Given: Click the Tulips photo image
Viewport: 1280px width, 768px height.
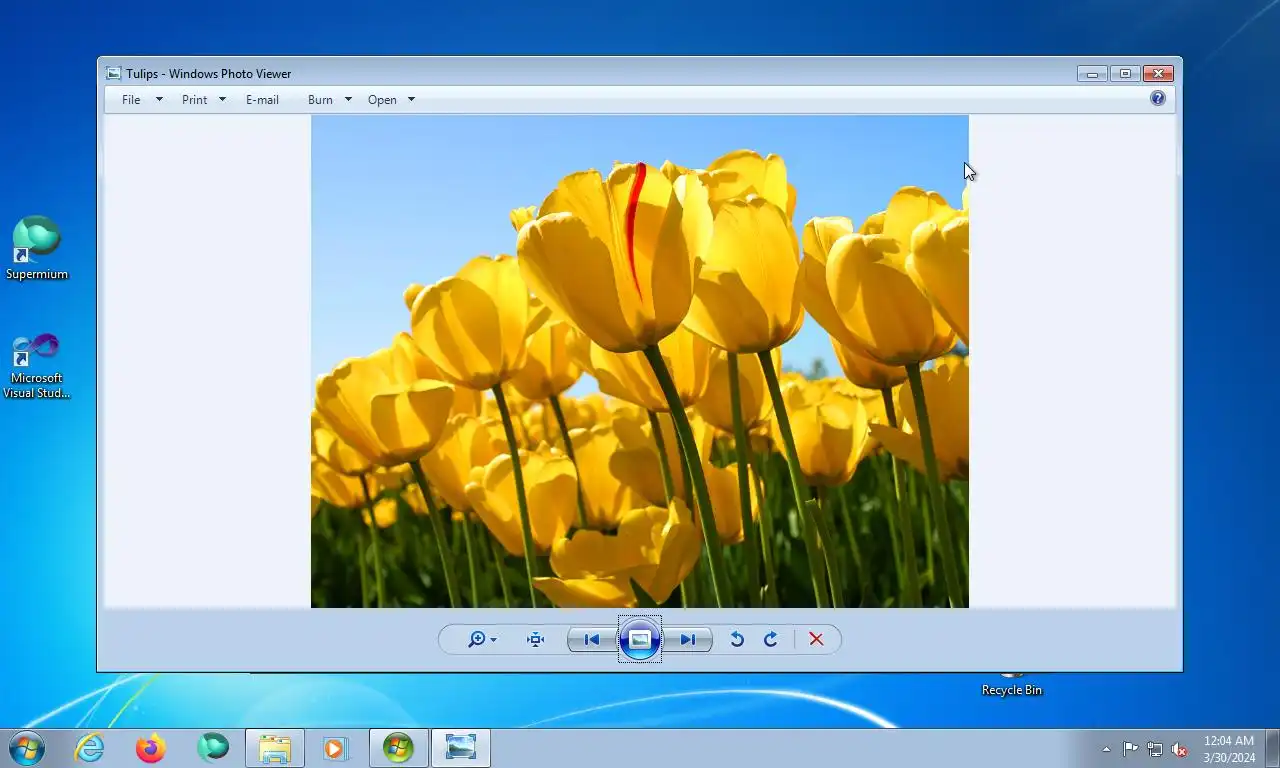Looking at the screenshot, I should pyautogui.click(x=640, y=361).
